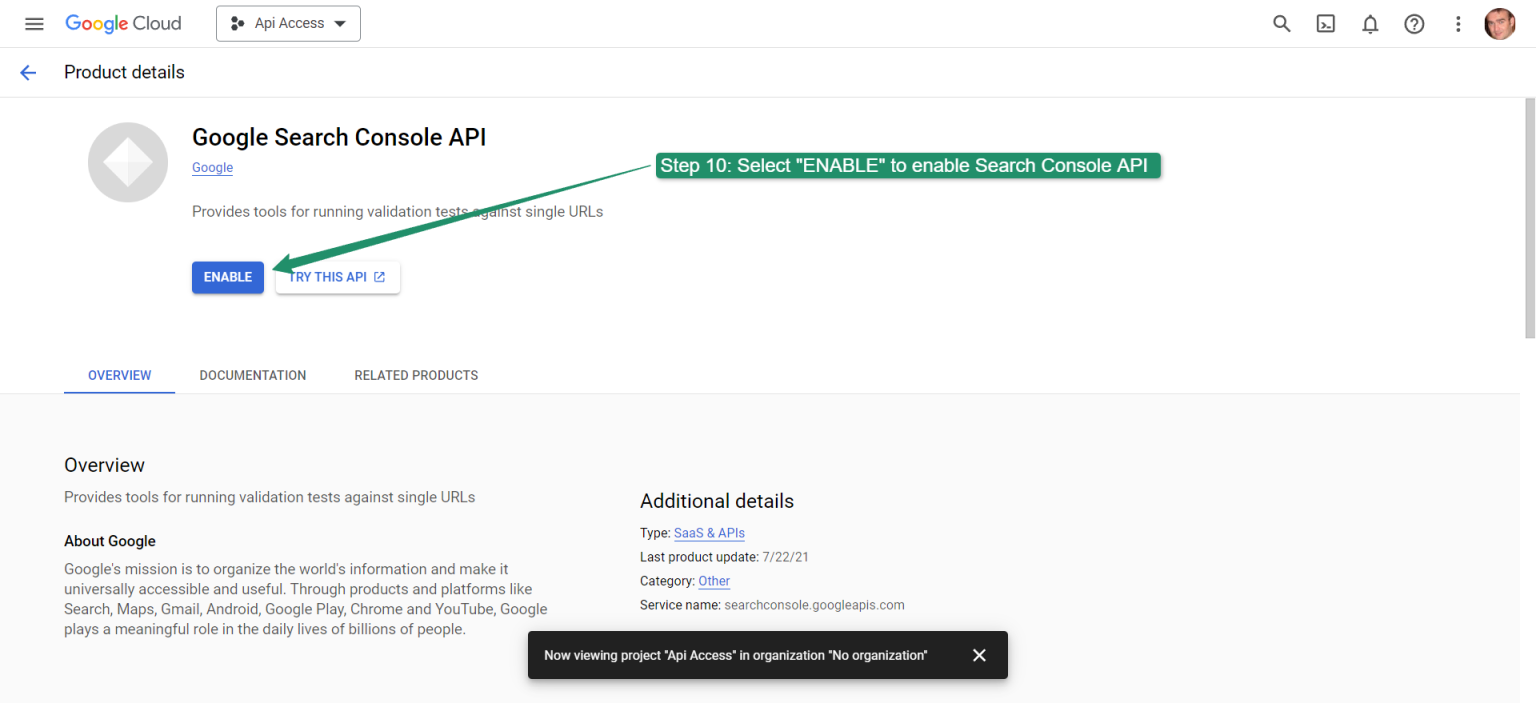
Task: Open the Category 'Other' link
Action: [x=713, y=580]
